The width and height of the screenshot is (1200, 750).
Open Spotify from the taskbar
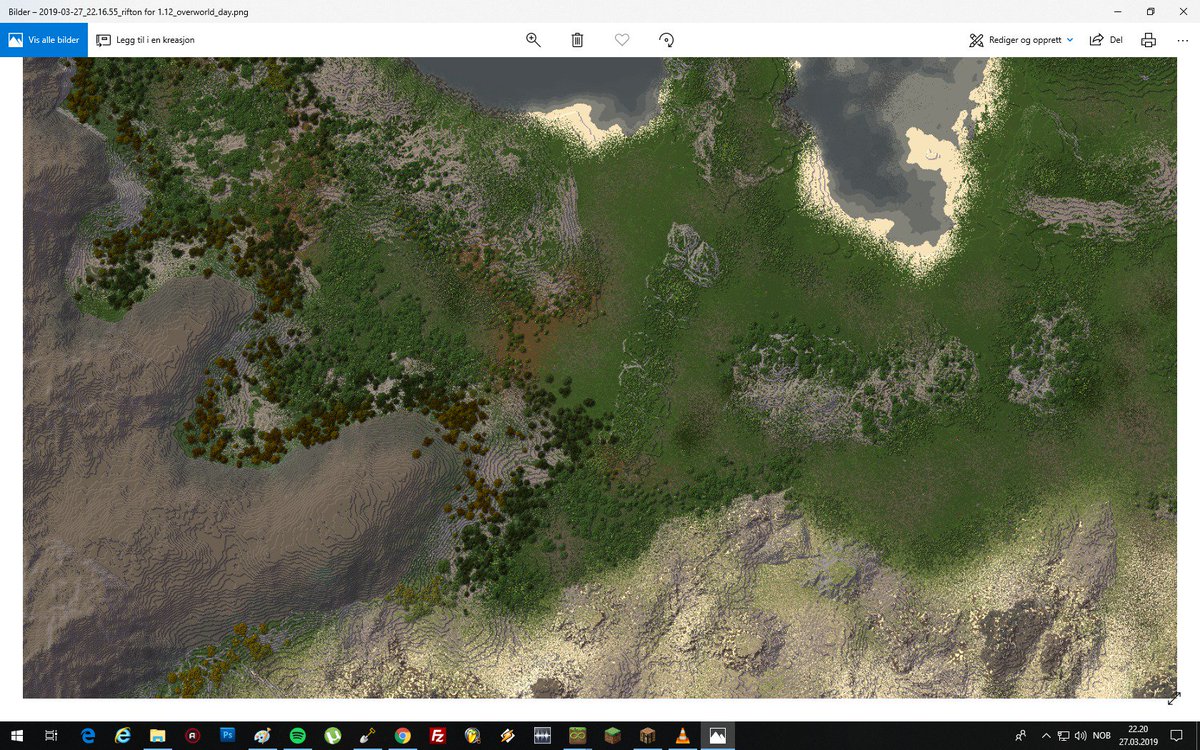[297, 735]
